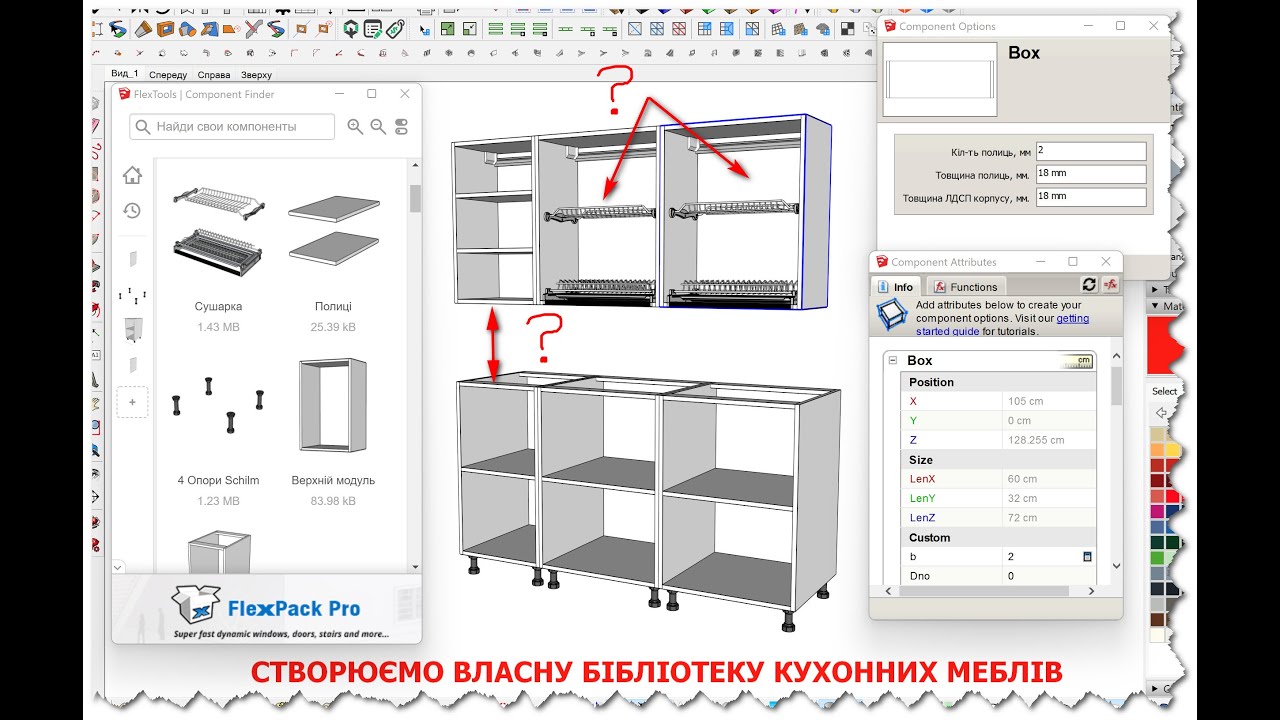Click the X position value 105 cm
Screen dimensions: 1280x720
pos(1049,401)
